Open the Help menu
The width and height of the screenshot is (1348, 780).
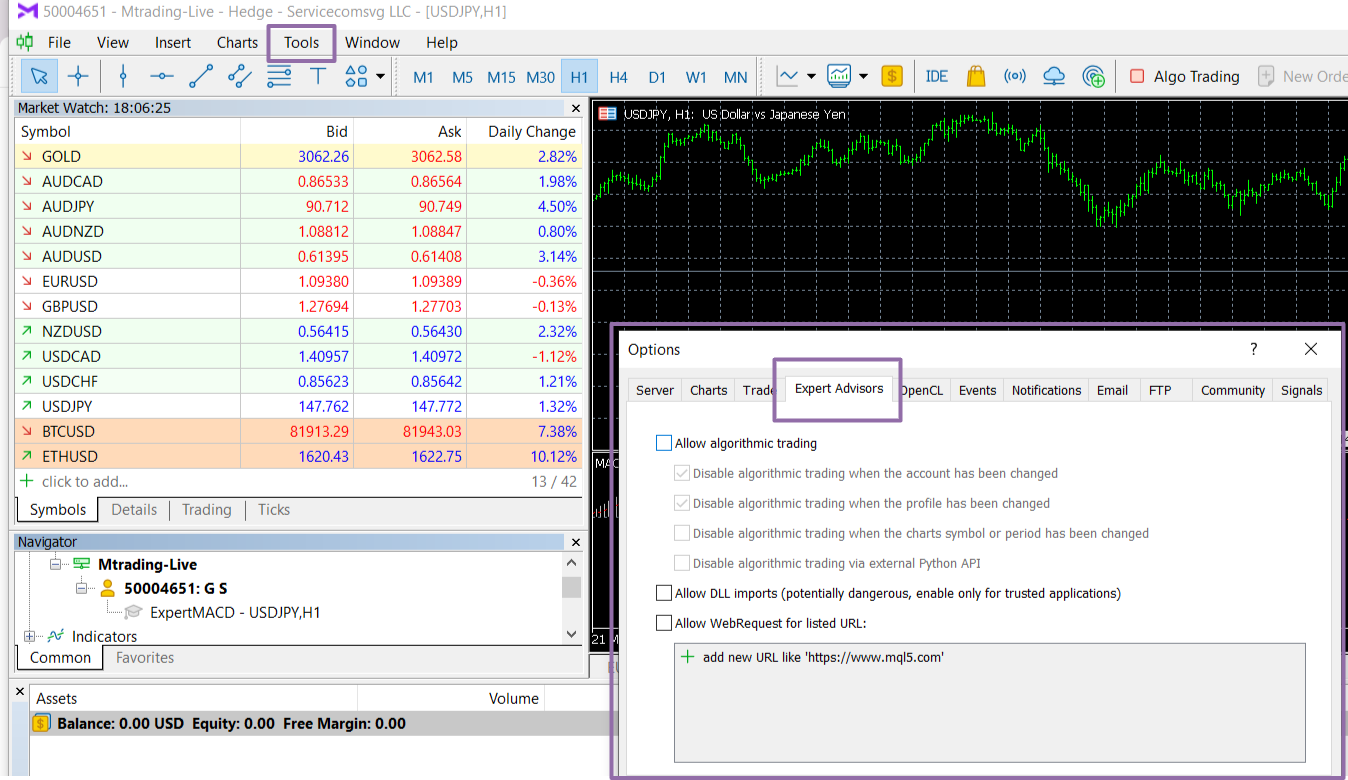tap(441, 42)
